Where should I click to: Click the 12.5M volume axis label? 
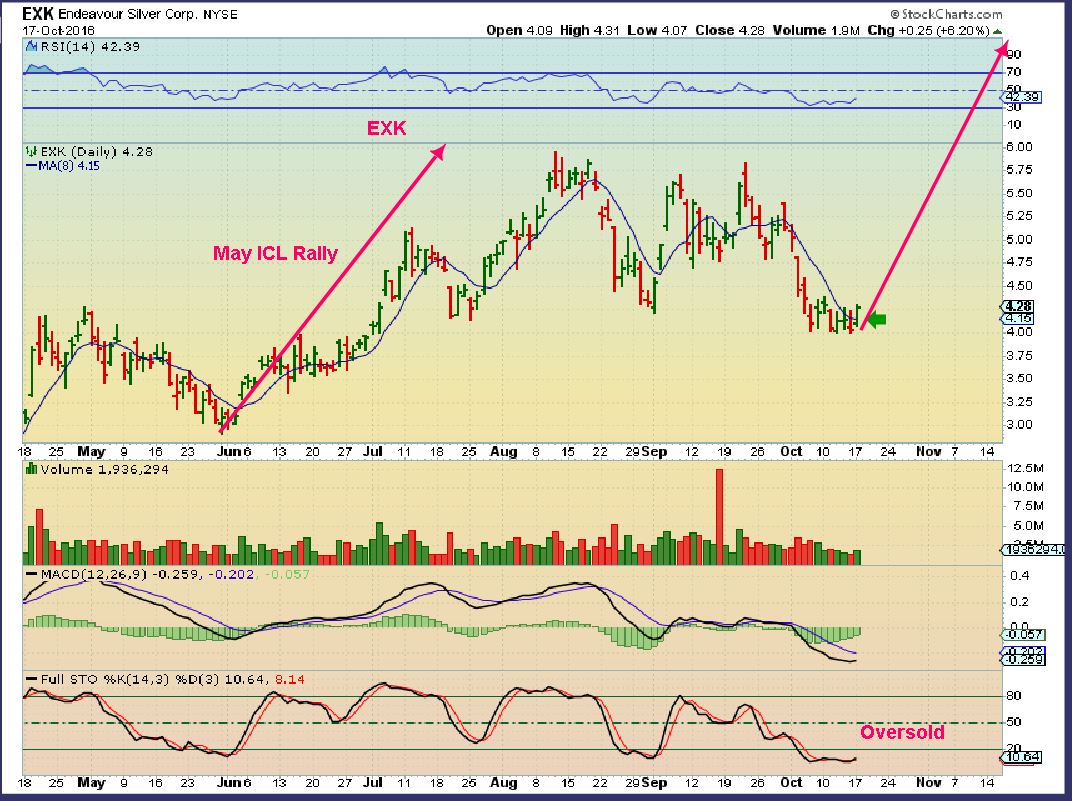(1025, 468)
